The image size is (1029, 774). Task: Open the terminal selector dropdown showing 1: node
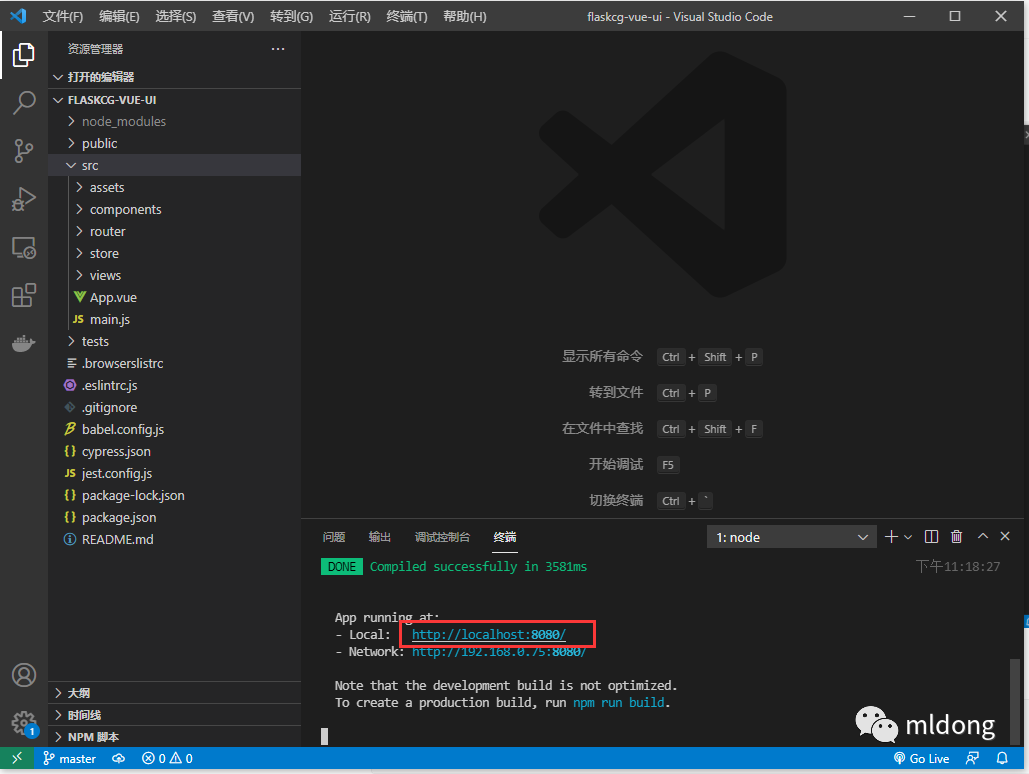point(791,536)
